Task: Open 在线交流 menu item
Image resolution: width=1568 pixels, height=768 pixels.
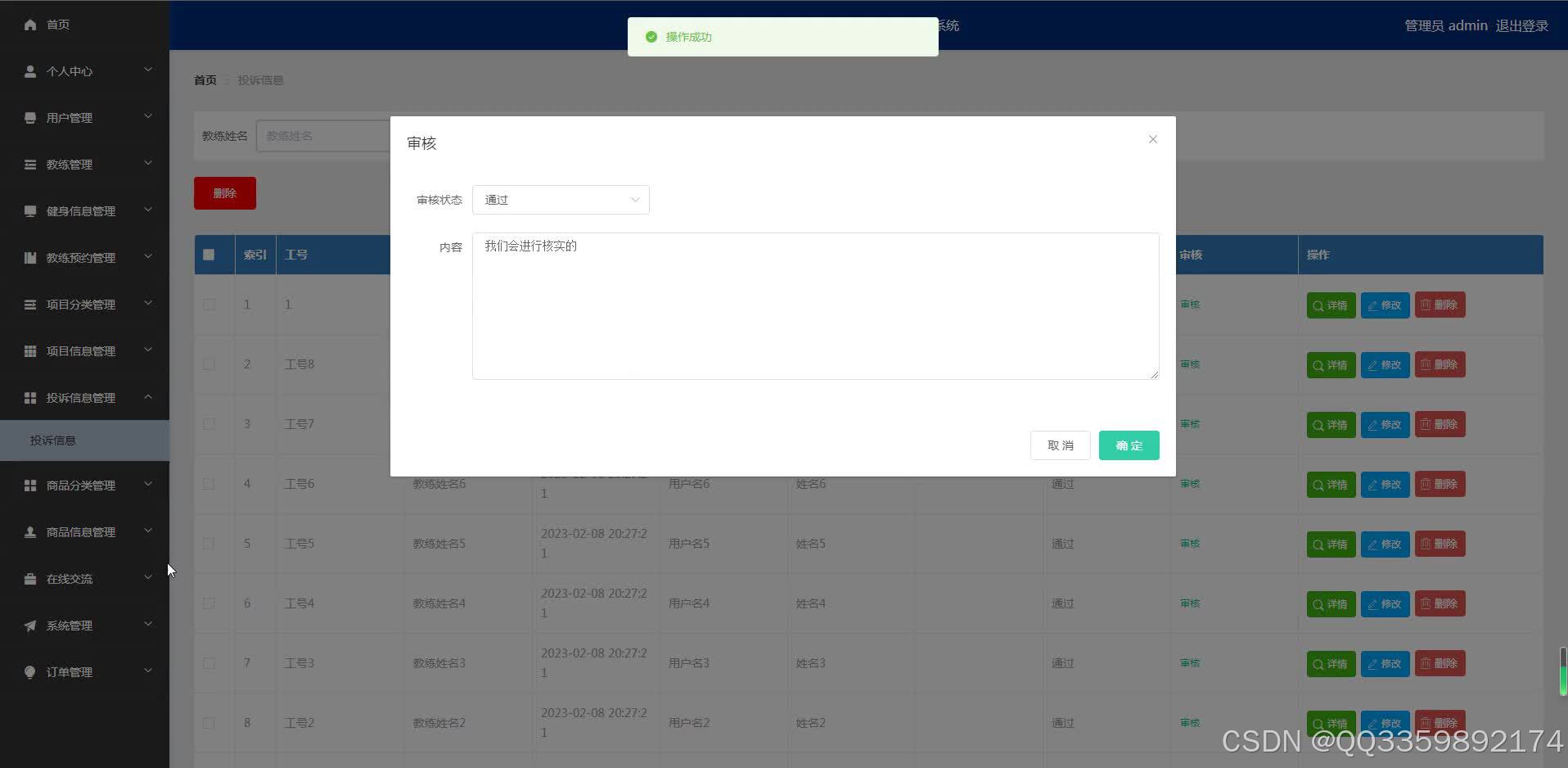Action: click(x=84, y=579)
